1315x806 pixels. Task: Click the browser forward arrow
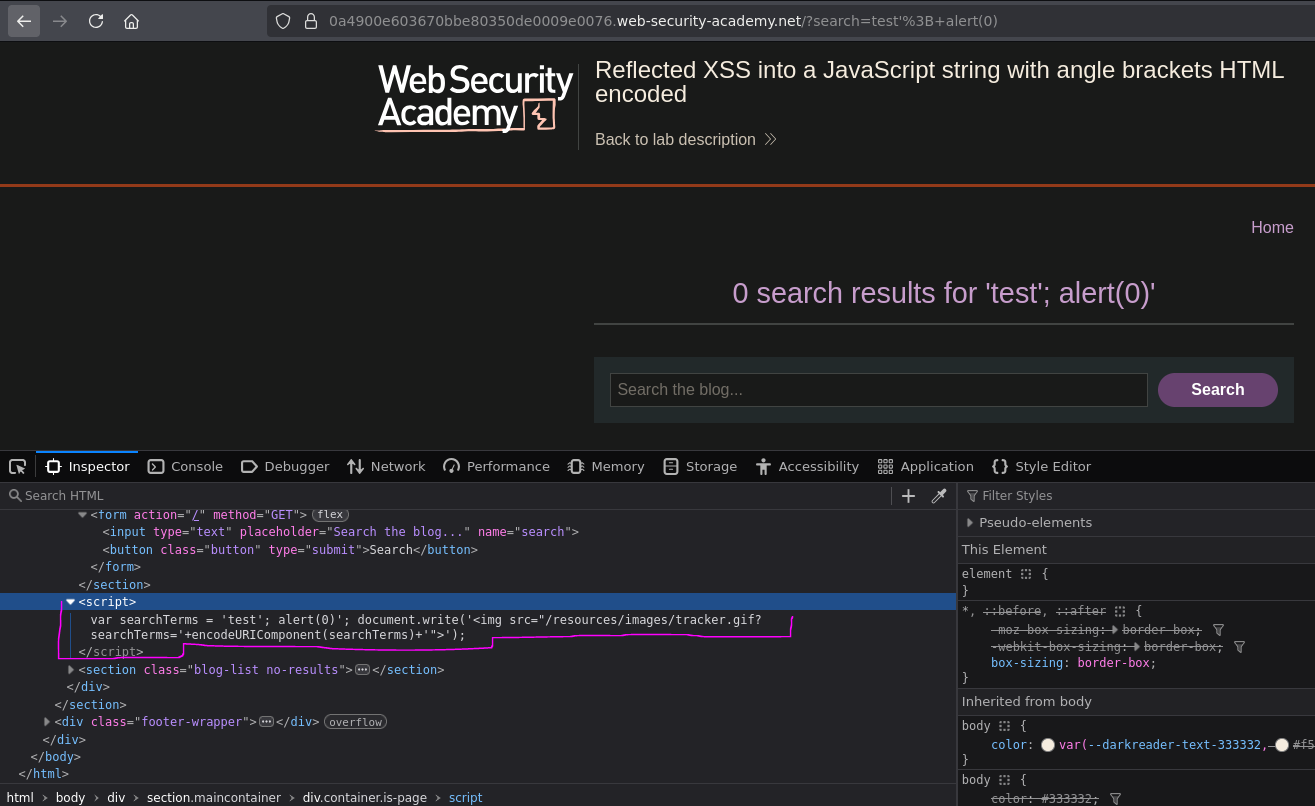click(x=60, y=21)
